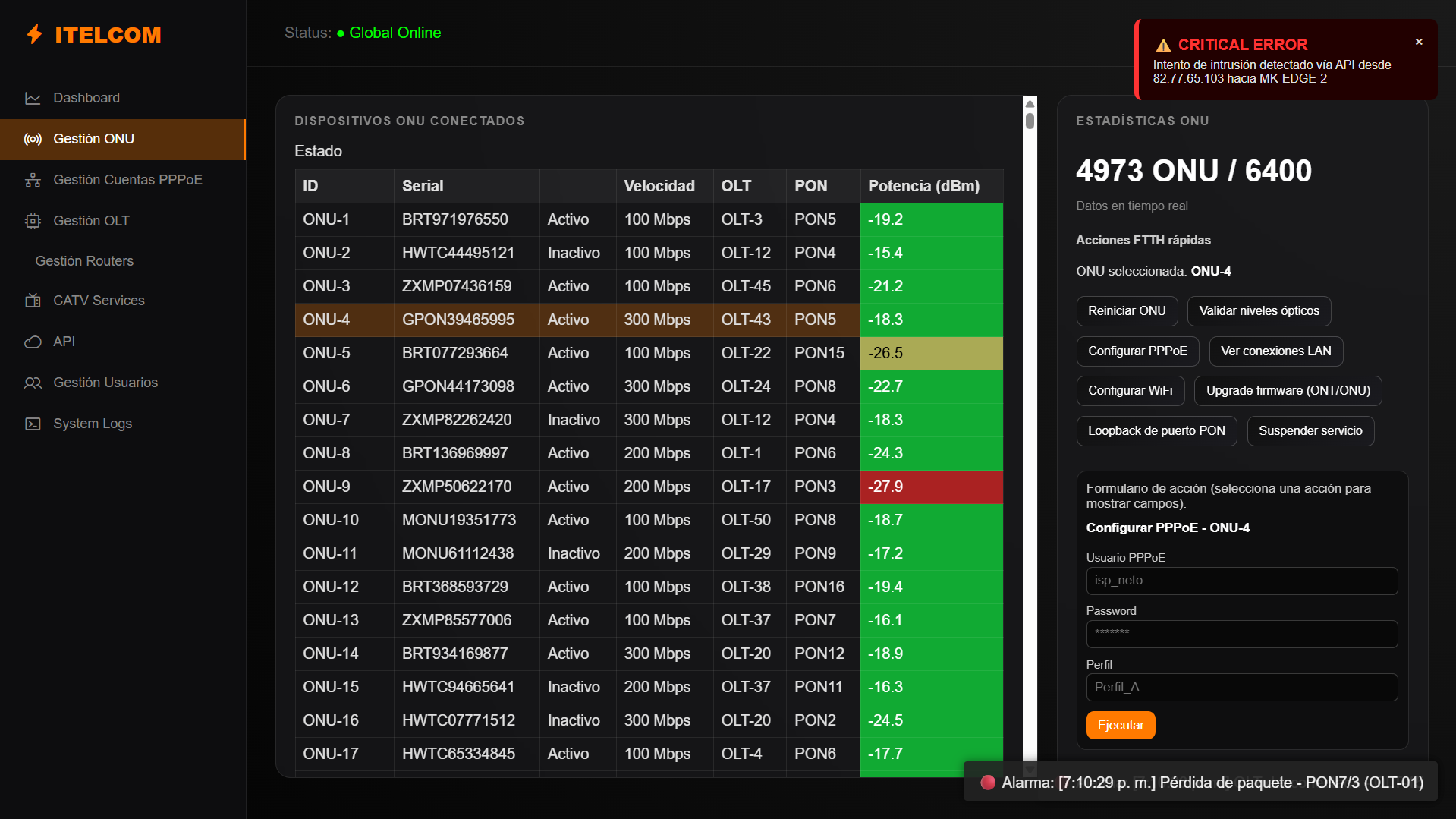Click the Gestión Cuentas PPPoE network icon

(33, 180)
